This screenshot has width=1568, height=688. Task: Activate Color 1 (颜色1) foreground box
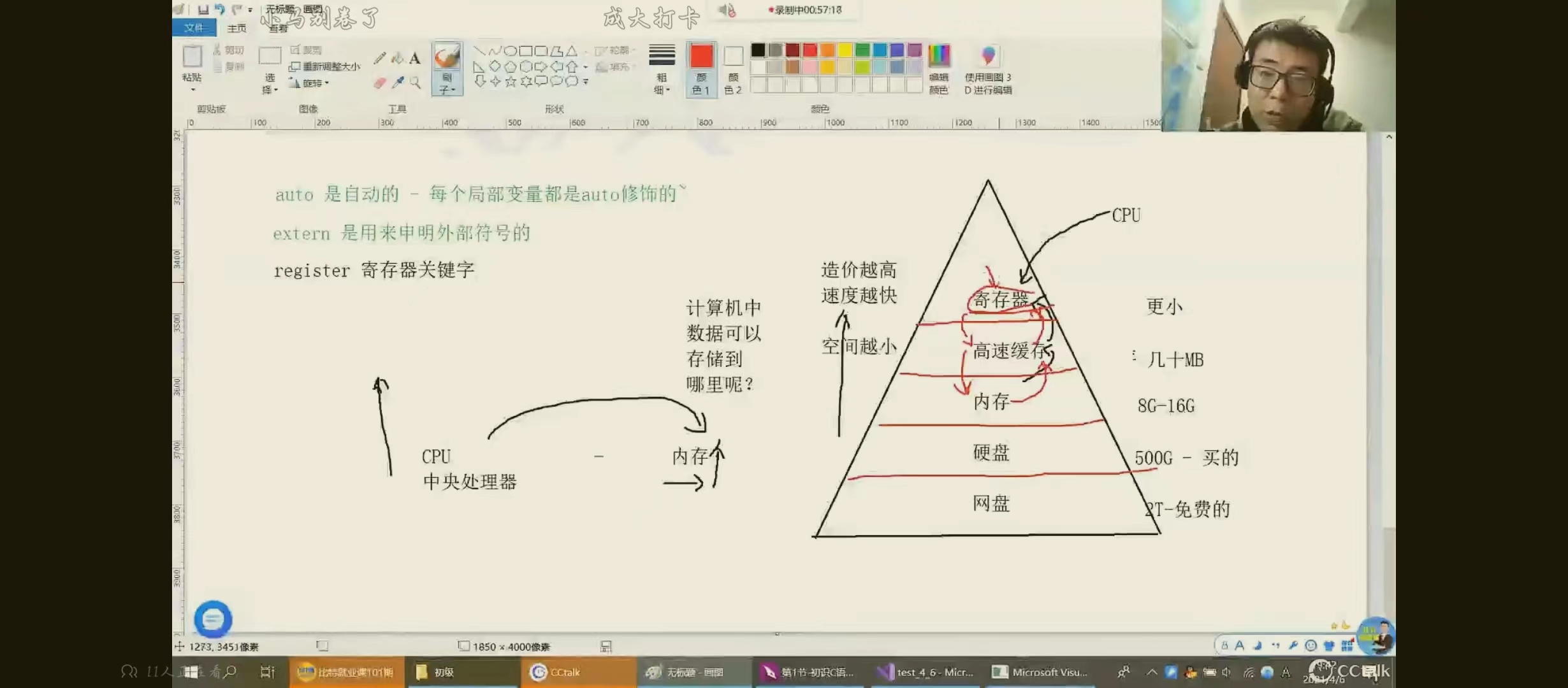click(701, 69)
